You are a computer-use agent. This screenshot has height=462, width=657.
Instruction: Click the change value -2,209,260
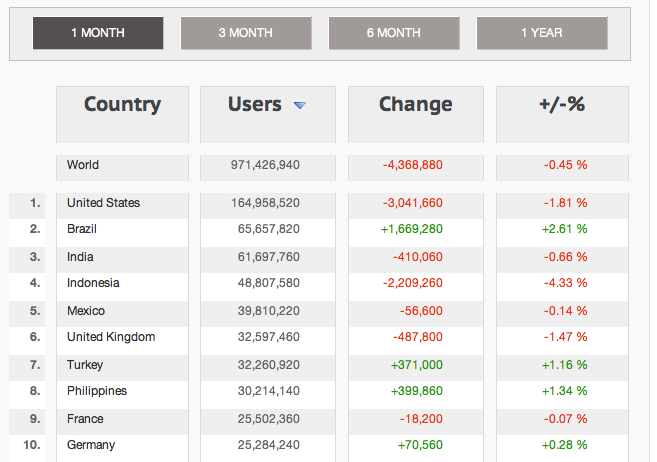413,283
